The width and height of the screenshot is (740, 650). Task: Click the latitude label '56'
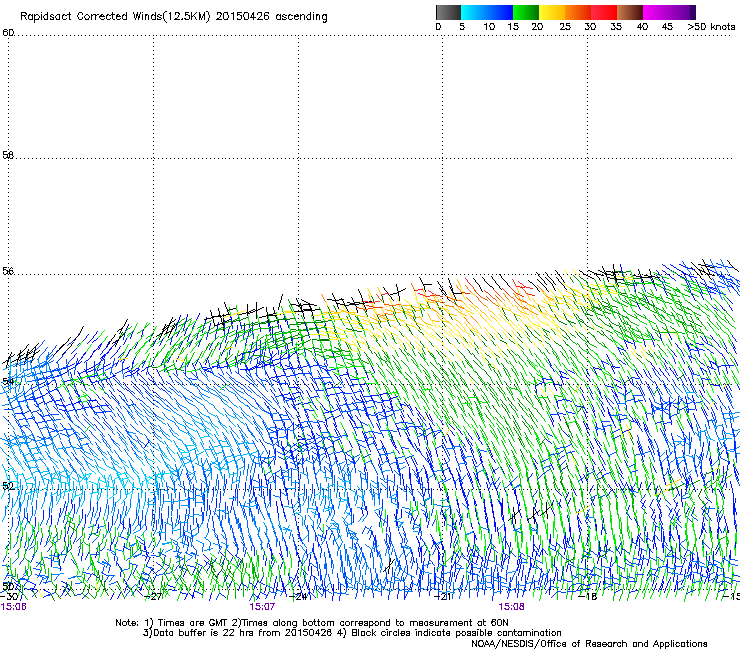point(8,271)
